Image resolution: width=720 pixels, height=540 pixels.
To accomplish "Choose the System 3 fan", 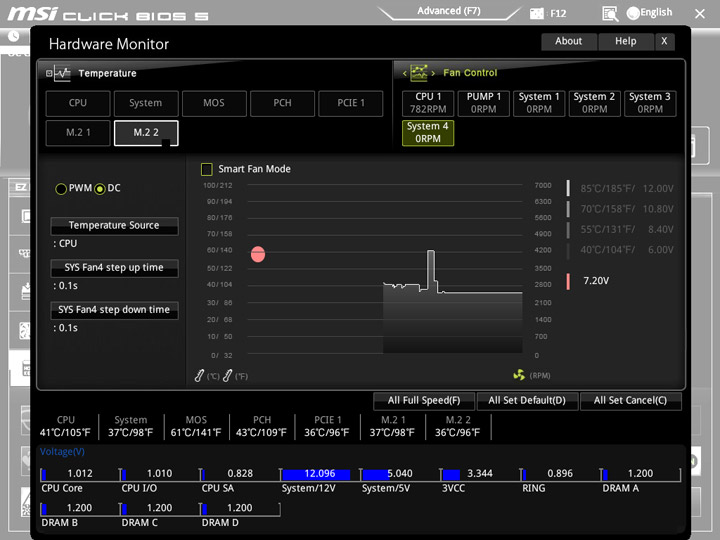I will coord(650,103).
